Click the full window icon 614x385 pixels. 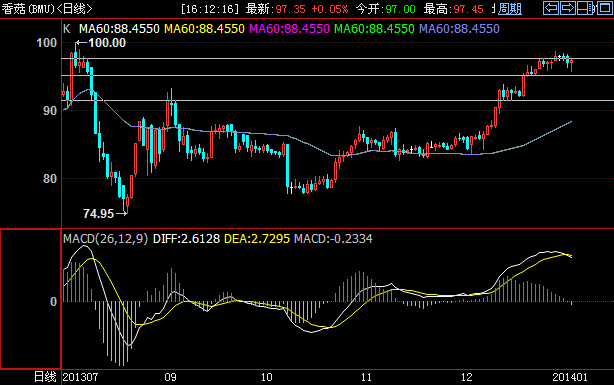click(604, 8)
